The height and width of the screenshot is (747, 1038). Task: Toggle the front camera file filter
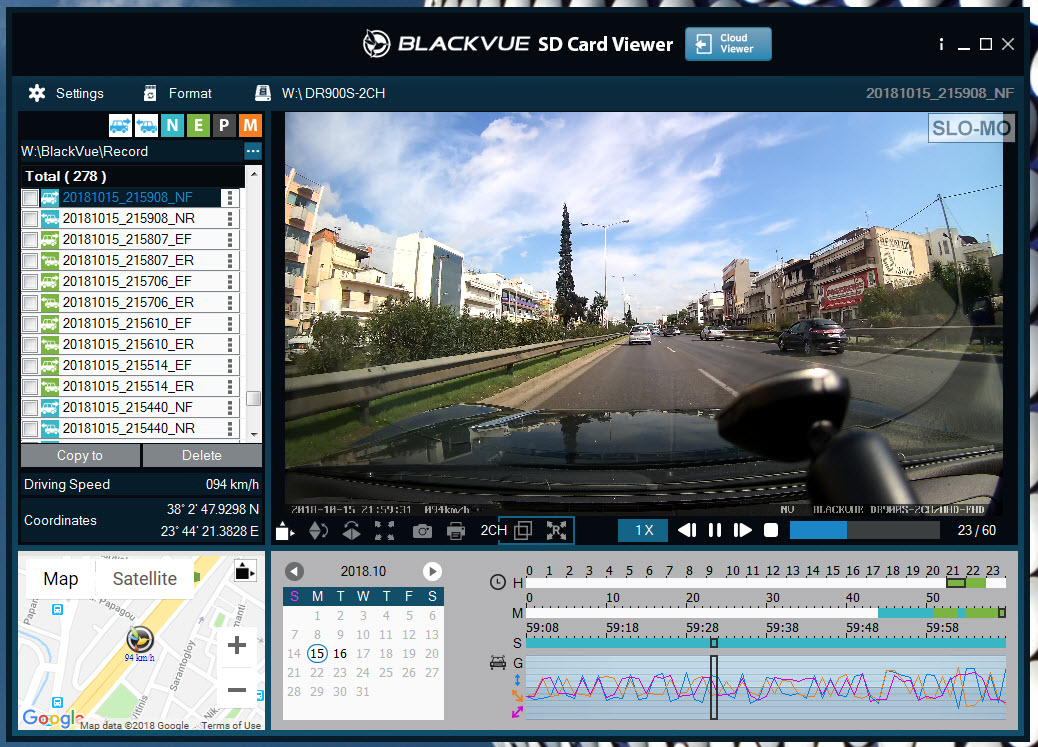coord(120,125)
